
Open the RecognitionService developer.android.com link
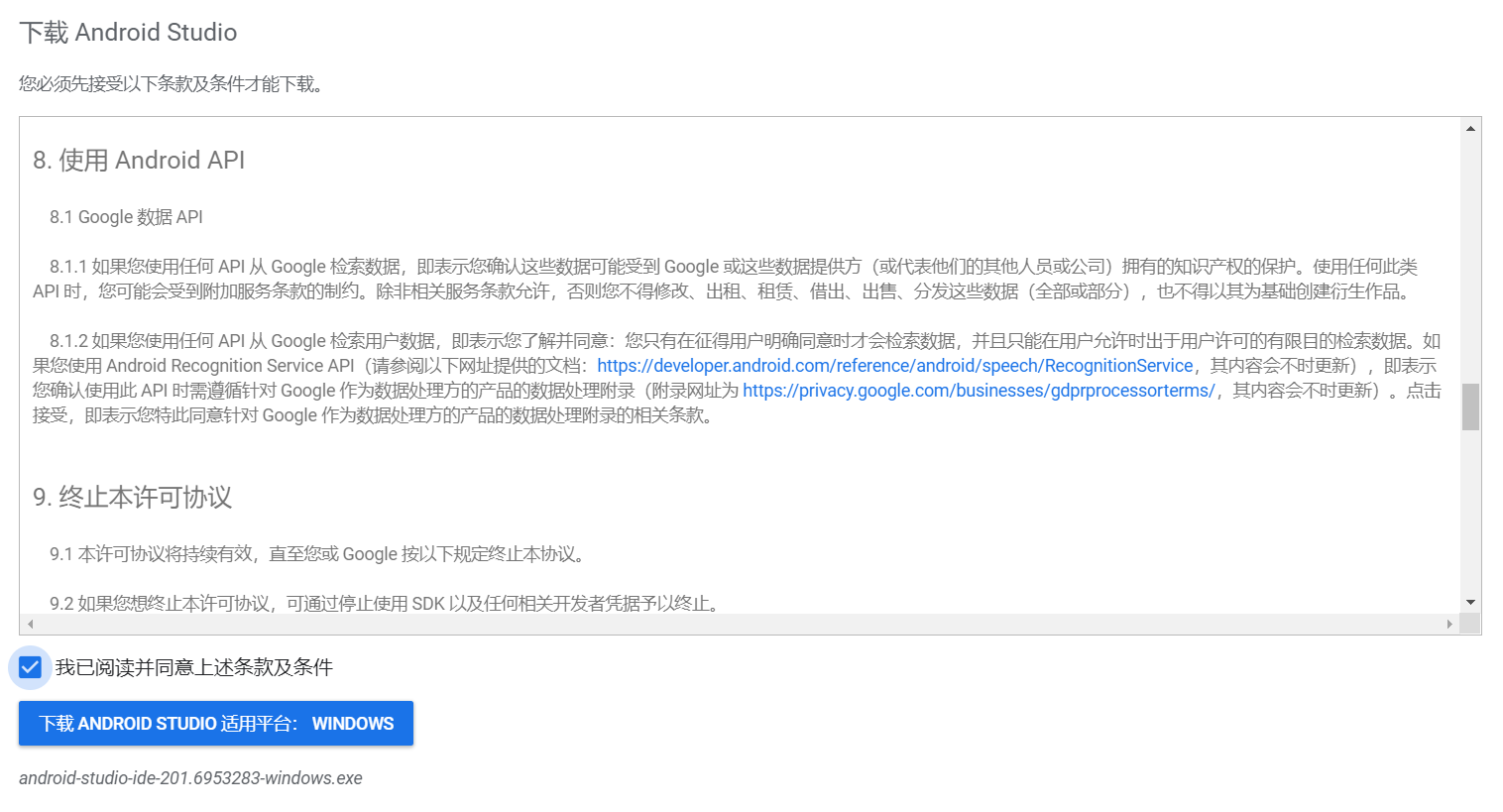tap(895, 366)
